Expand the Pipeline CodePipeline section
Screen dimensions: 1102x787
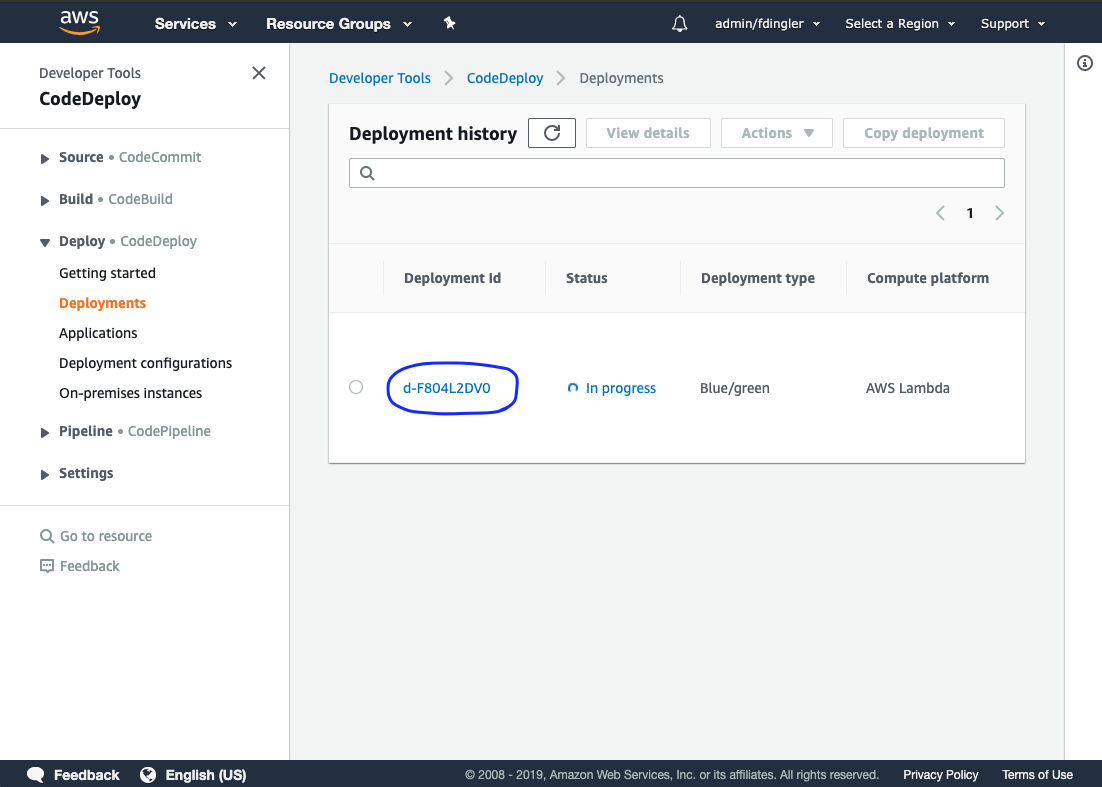(x=45, y=433)
